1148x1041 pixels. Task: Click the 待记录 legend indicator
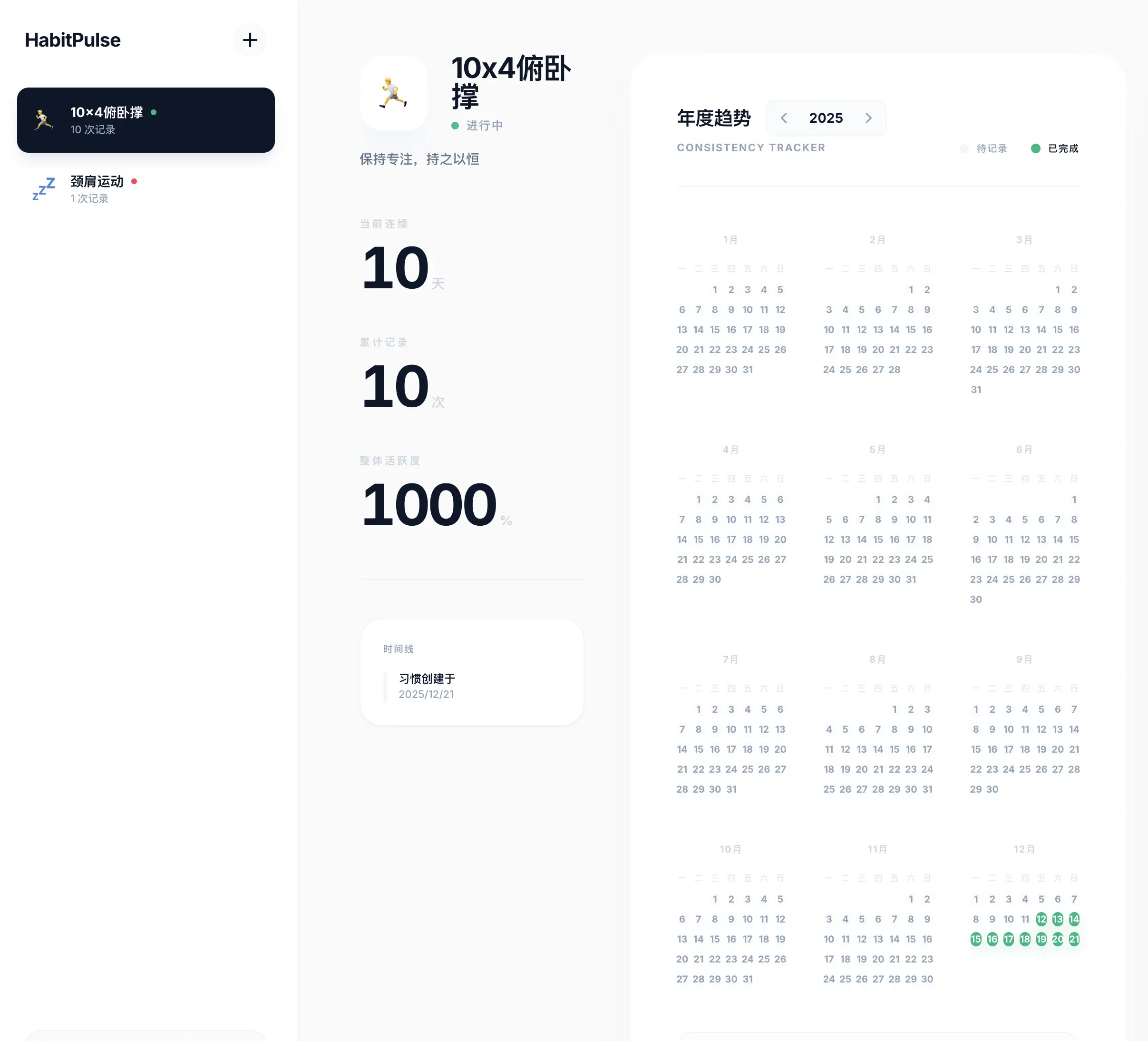tap(964, 148)
